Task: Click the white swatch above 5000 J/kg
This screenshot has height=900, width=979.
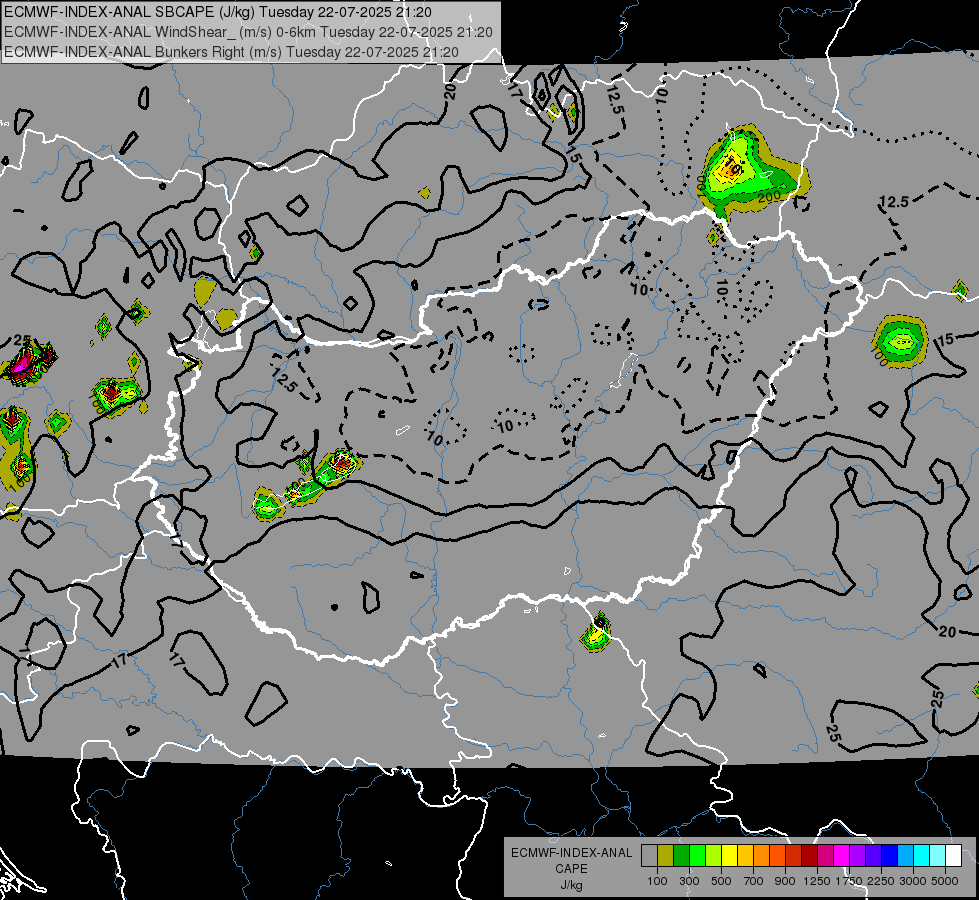Action: [953, 856]
